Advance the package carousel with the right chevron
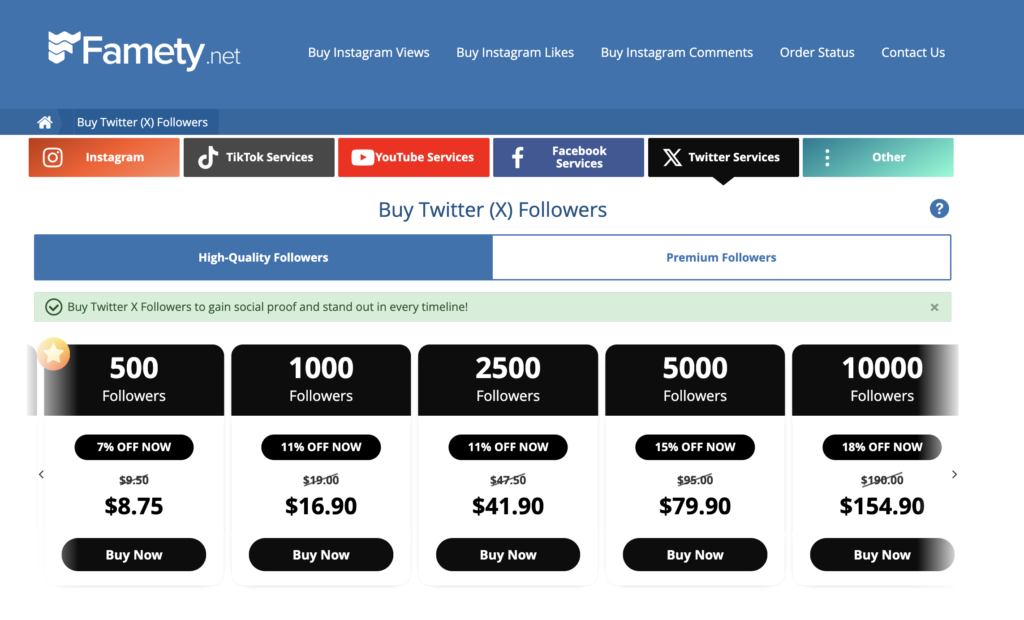Viewport: 1024px width, 620px height. [955, 474]
